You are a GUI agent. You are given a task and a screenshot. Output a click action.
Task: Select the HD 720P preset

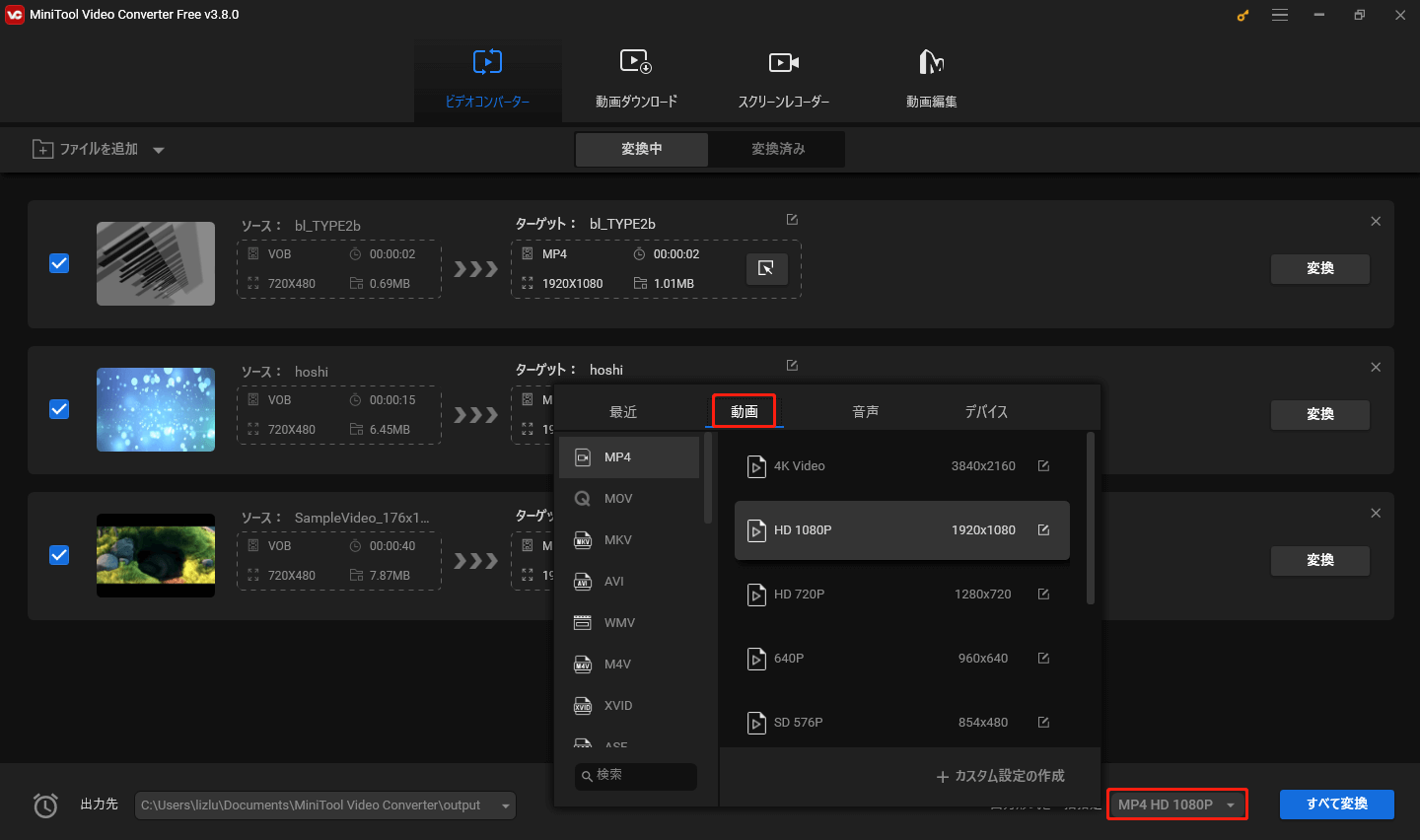[902, 595]
